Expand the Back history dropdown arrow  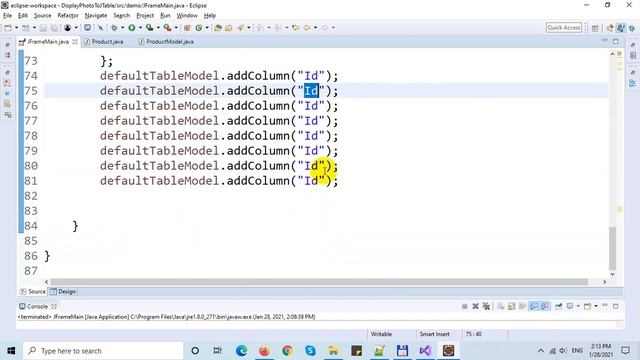pos(316,28)
